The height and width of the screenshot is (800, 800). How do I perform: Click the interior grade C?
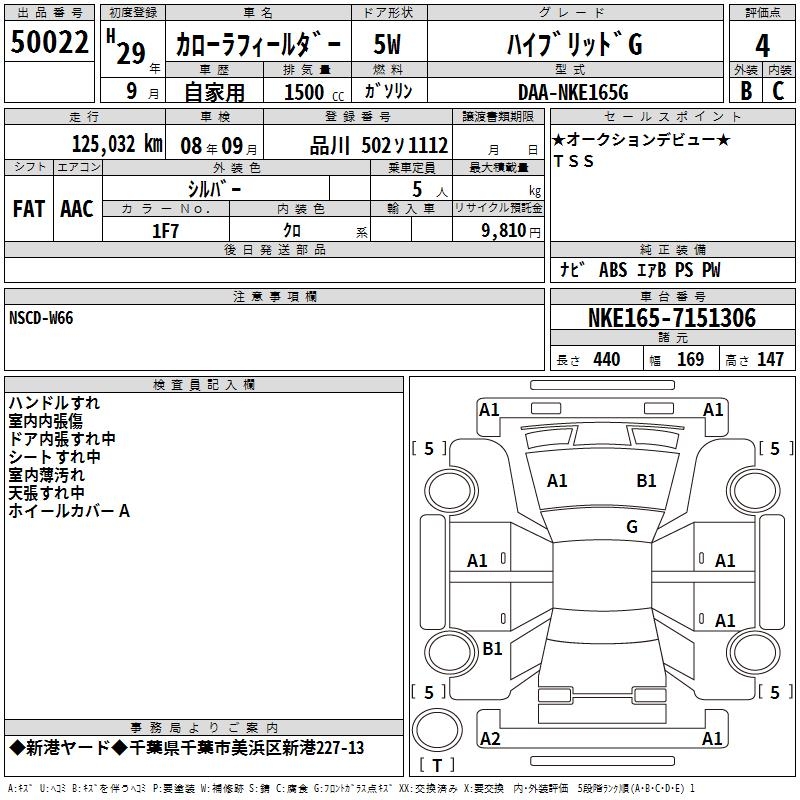point(778,91)
